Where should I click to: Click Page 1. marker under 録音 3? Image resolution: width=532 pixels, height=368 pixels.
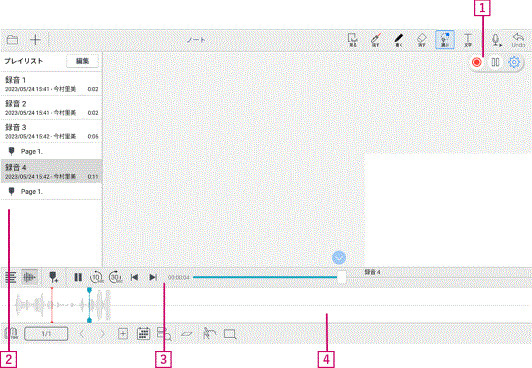pos(51,151)
